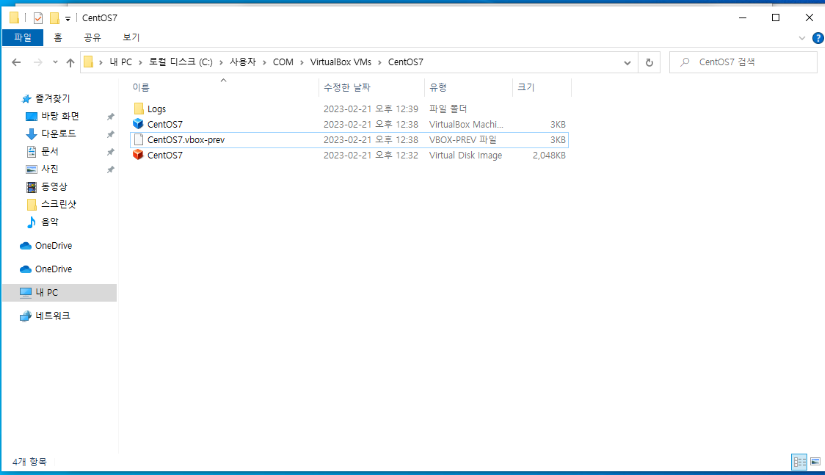The height and width of the screenshot is (475, 825).
Task: Open the Help question mark icon
Action: point(818,38)
